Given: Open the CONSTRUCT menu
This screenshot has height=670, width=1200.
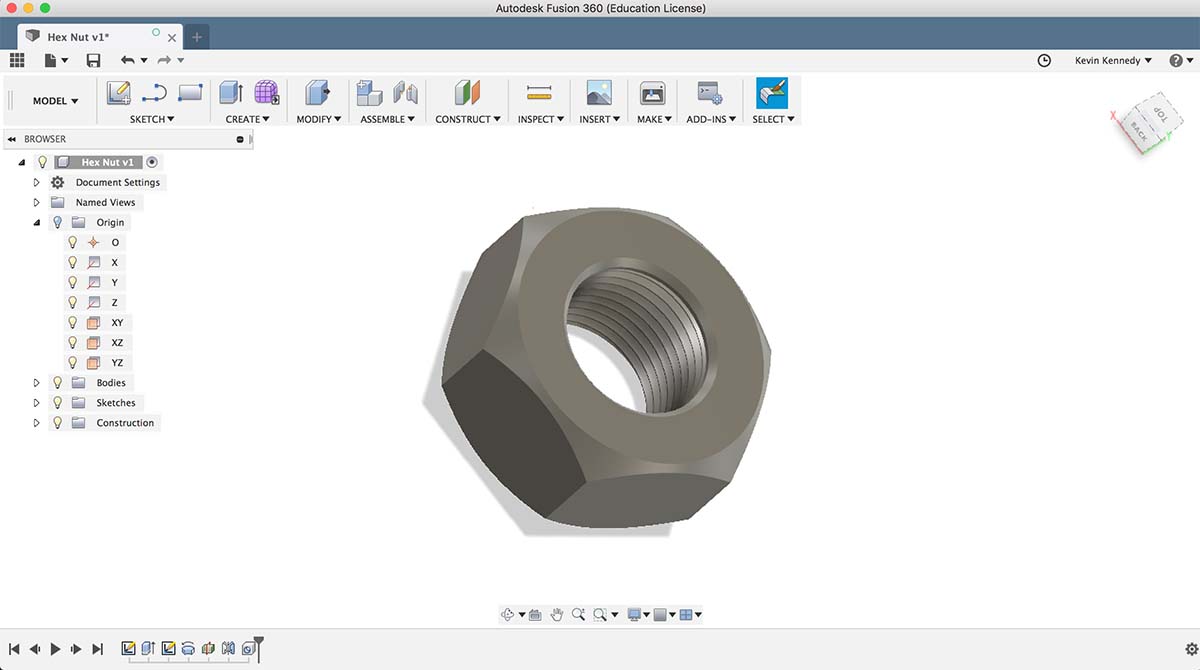Looking at the screenshot, I should tap(467, 119).
